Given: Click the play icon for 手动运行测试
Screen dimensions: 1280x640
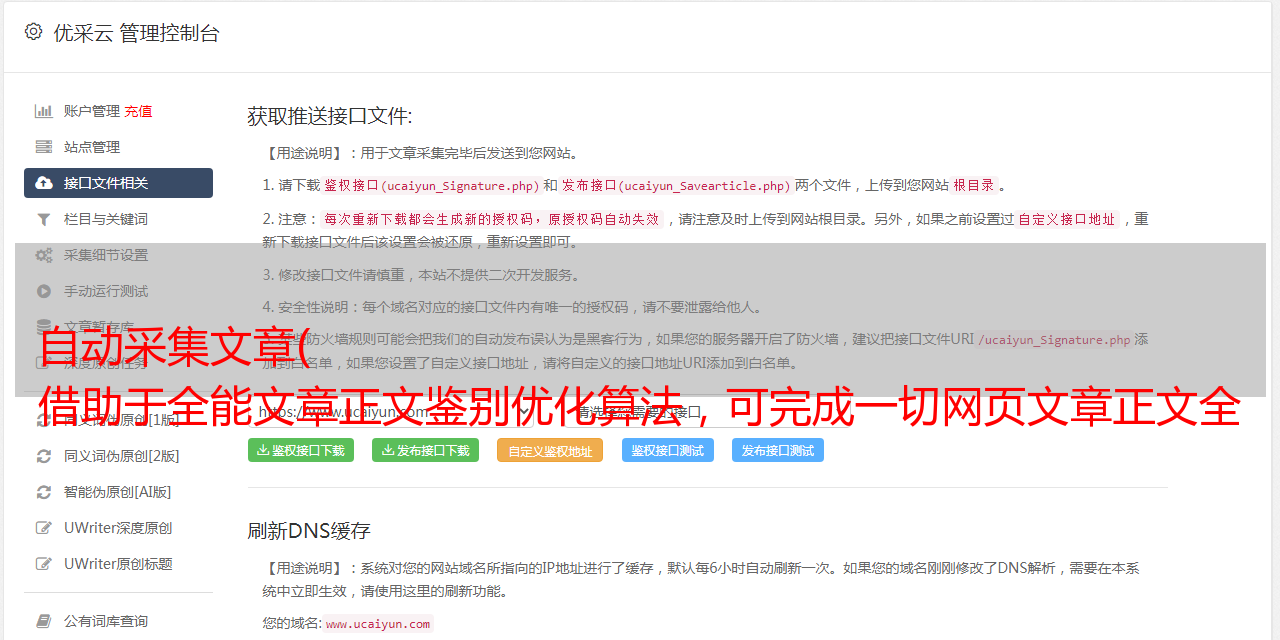Looking at the screenshot, I should pos(44,291).
